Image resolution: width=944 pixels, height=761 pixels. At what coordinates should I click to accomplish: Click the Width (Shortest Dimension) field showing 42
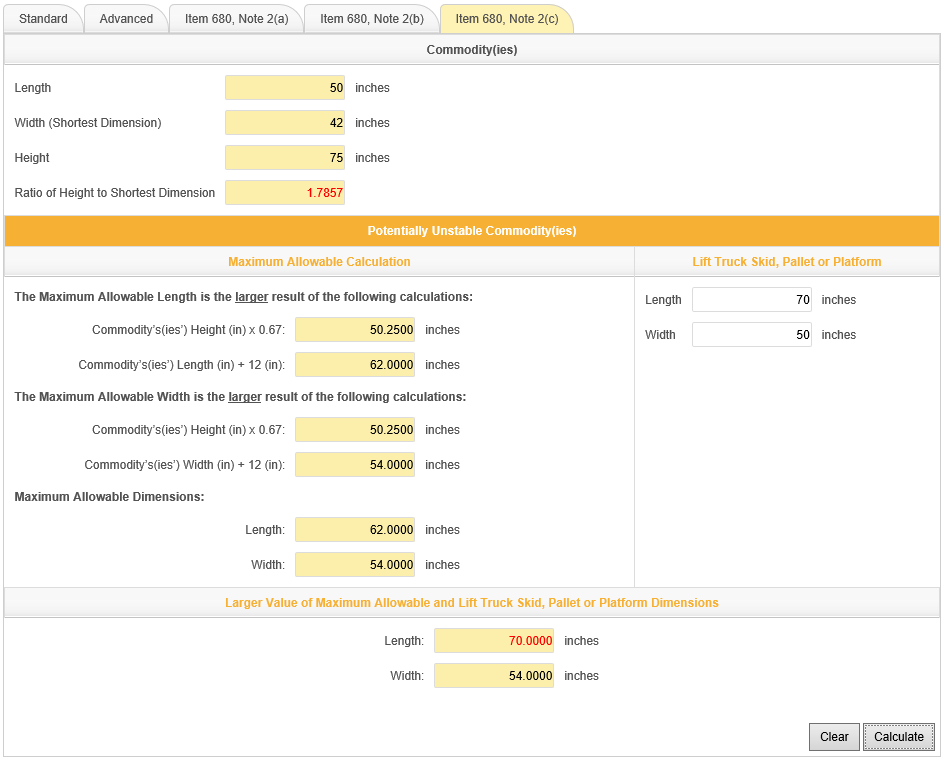point(285,123)
